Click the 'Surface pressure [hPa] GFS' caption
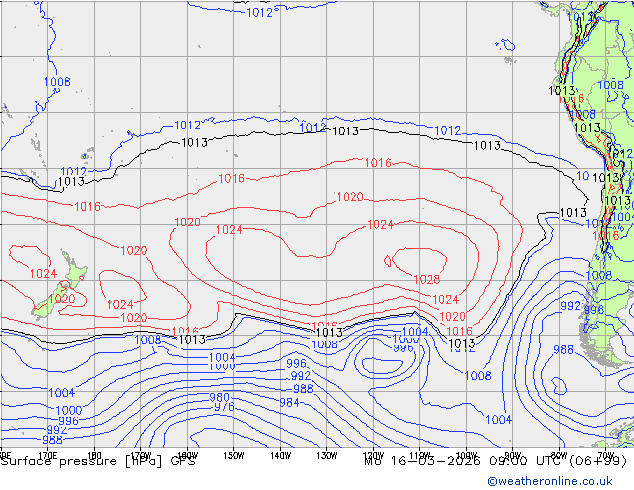Screen dimensions: 634x490 pos(98,461)
